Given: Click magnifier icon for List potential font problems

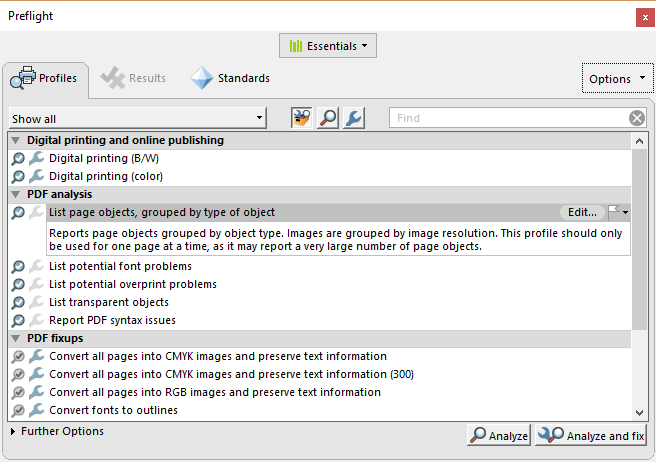Looking at the screenshot, I should (x=18, y=267).
